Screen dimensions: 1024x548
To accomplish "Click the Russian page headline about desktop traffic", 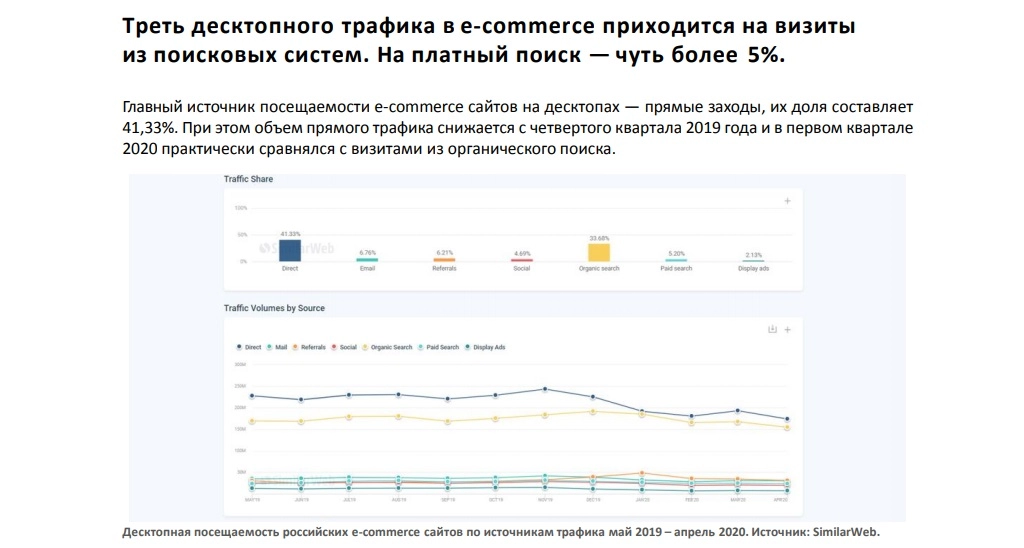I will click(x=488, y=40).
